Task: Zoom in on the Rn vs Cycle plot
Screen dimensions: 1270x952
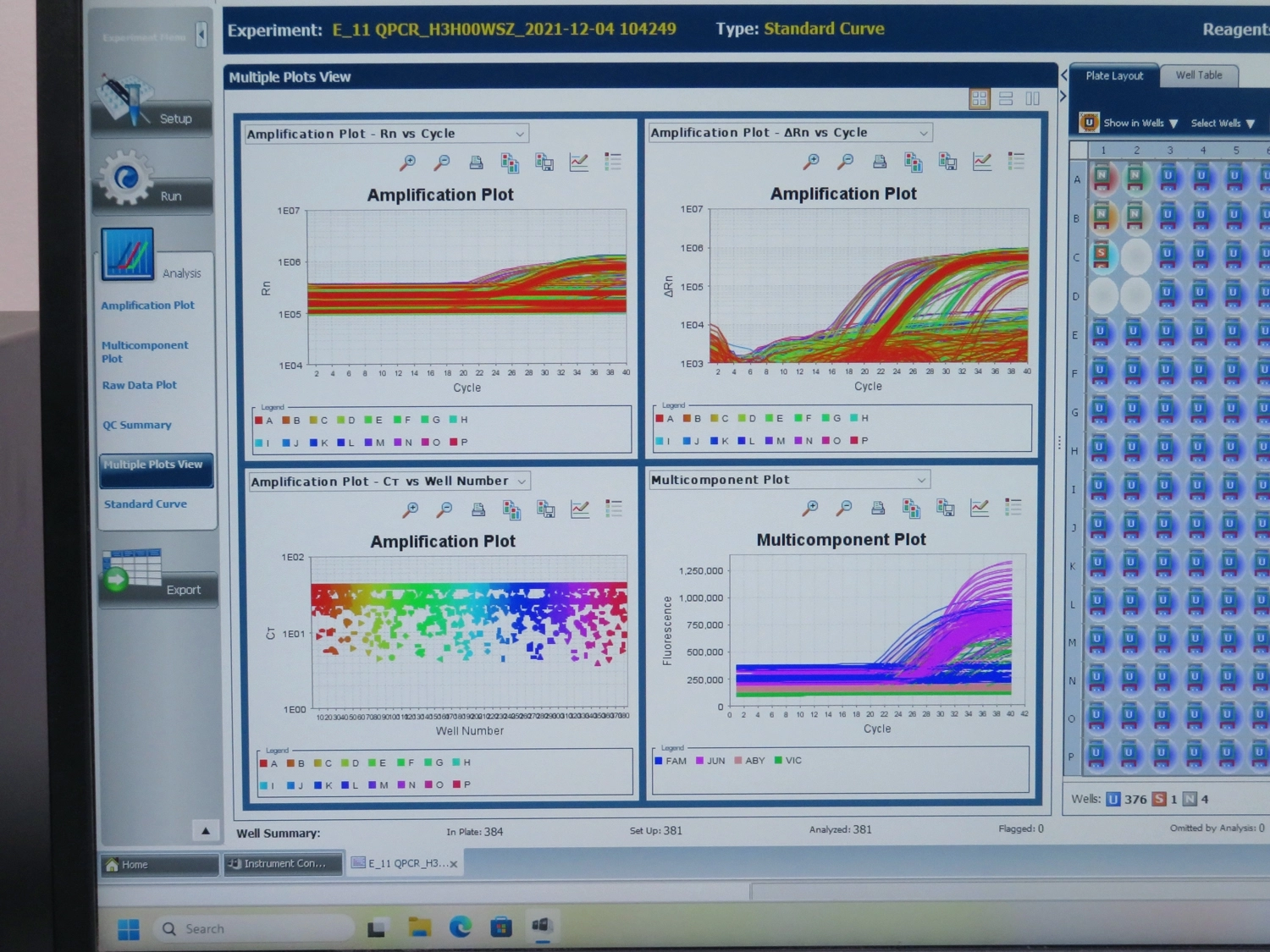Action: click(407, 162)
